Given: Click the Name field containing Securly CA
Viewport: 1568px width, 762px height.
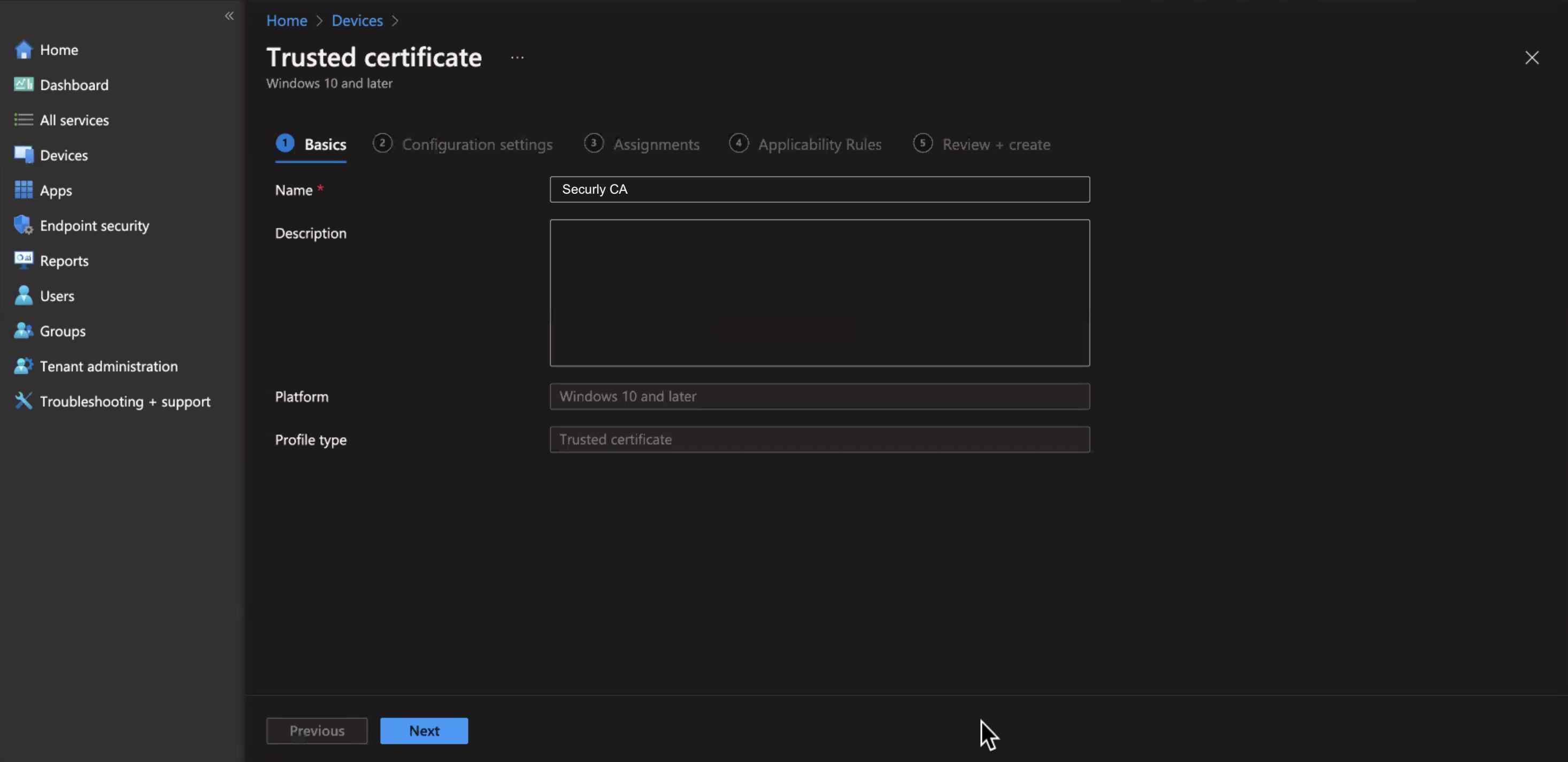Looking at the screenshot, I should pos(819,189).
